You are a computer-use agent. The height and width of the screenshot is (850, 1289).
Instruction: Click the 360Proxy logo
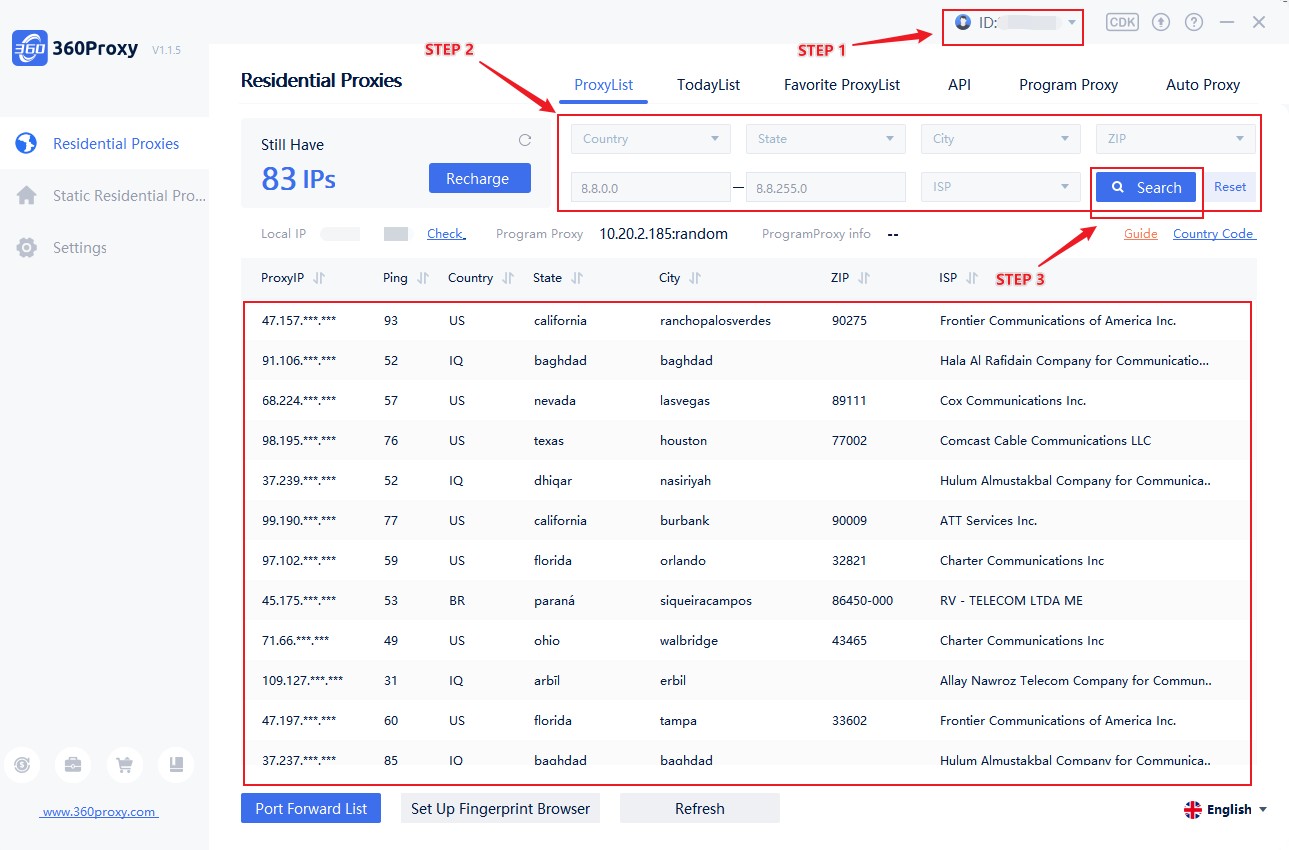[x=29, y=49]
